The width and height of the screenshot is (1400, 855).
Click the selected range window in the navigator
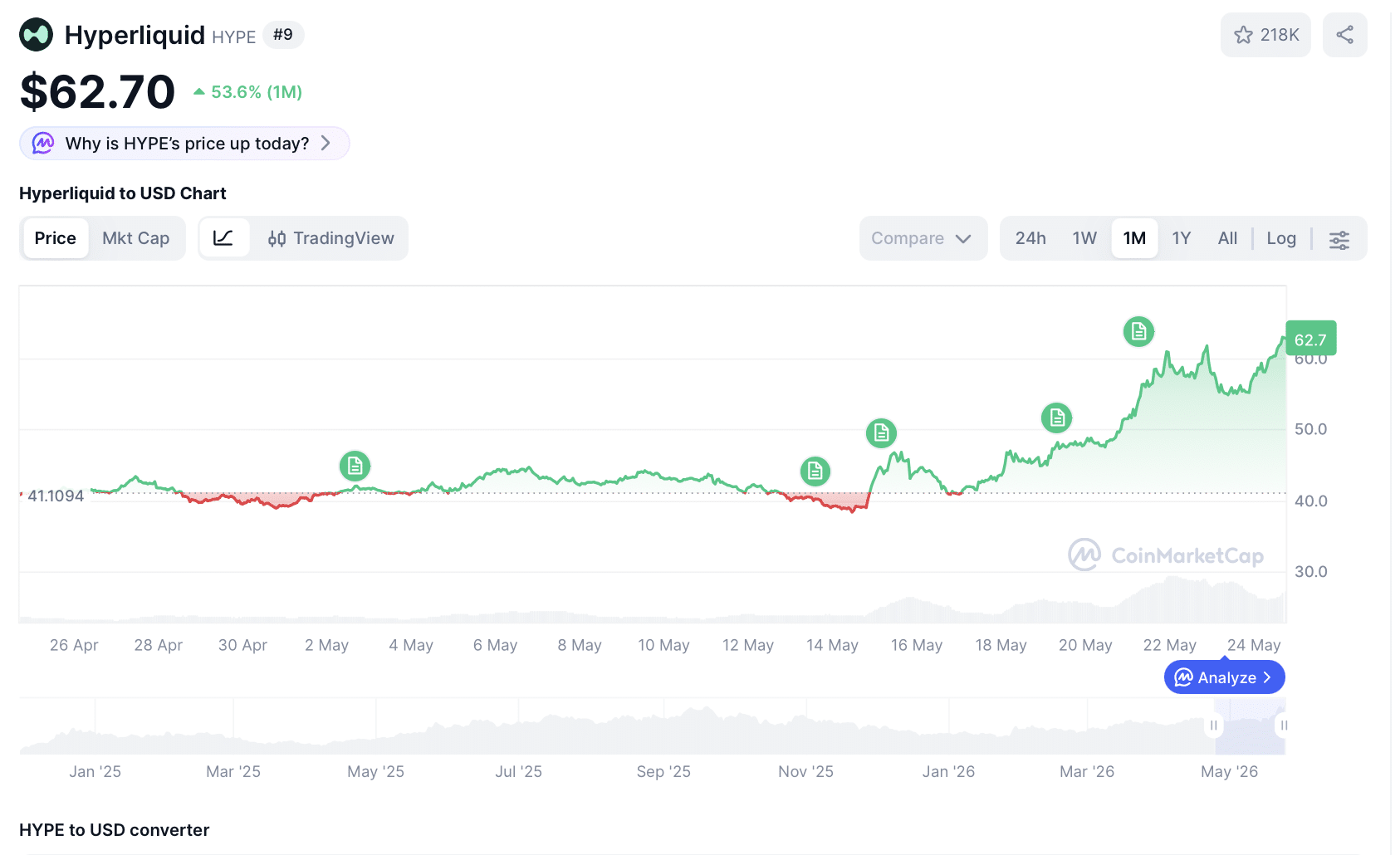click(x=1249, y=726)
